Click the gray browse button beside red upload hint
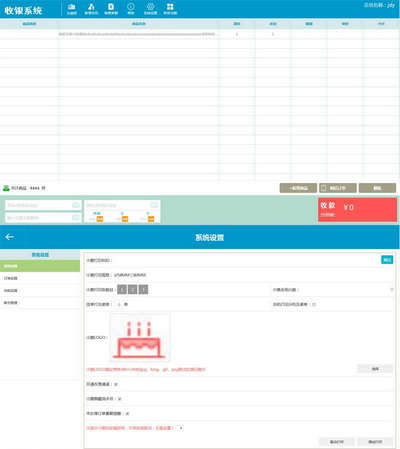Viewport: 400px width, 449px height. pos(375,369)
